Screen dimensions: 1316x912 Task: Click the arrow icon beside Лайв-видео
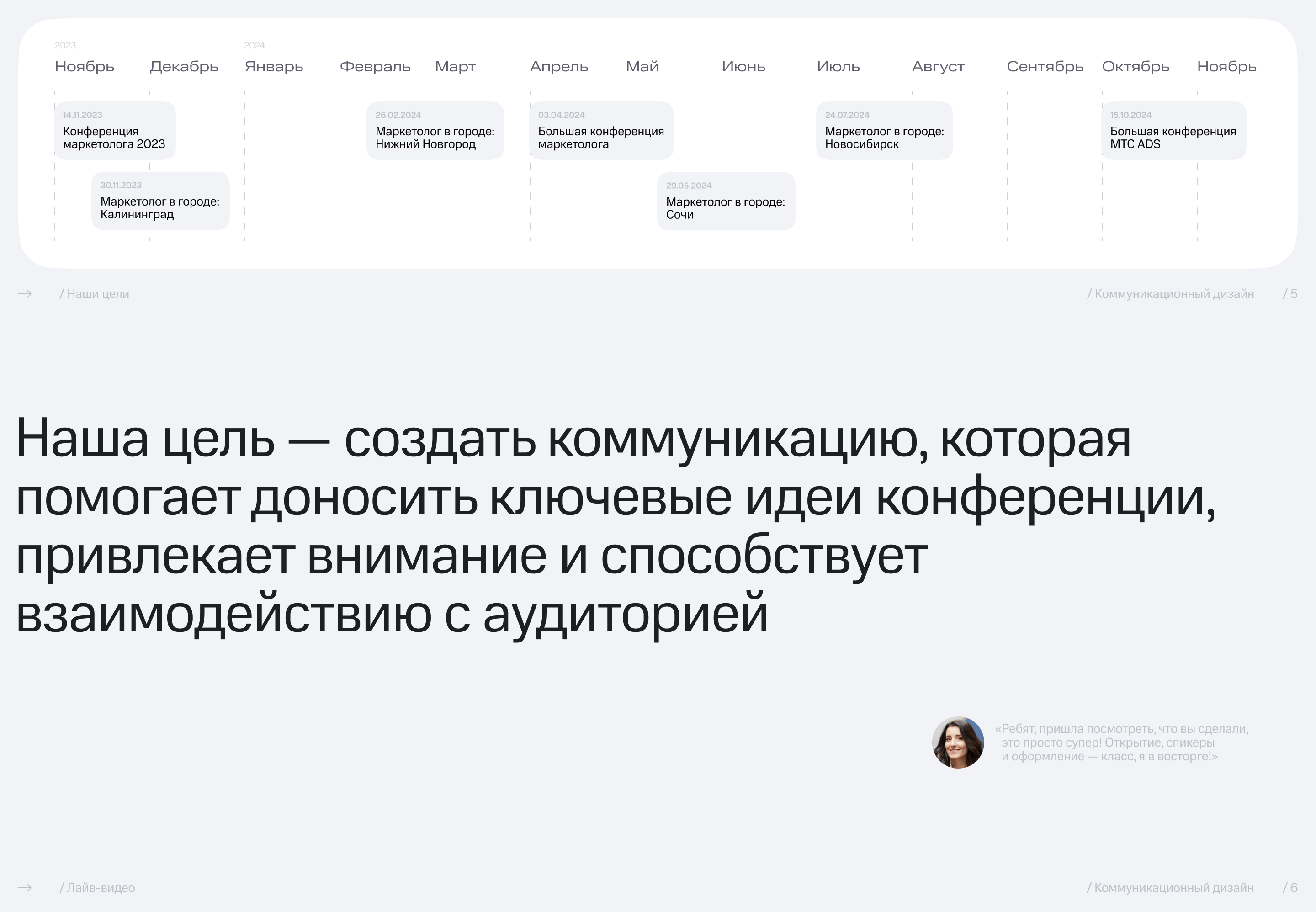click(x=25, y=887)
